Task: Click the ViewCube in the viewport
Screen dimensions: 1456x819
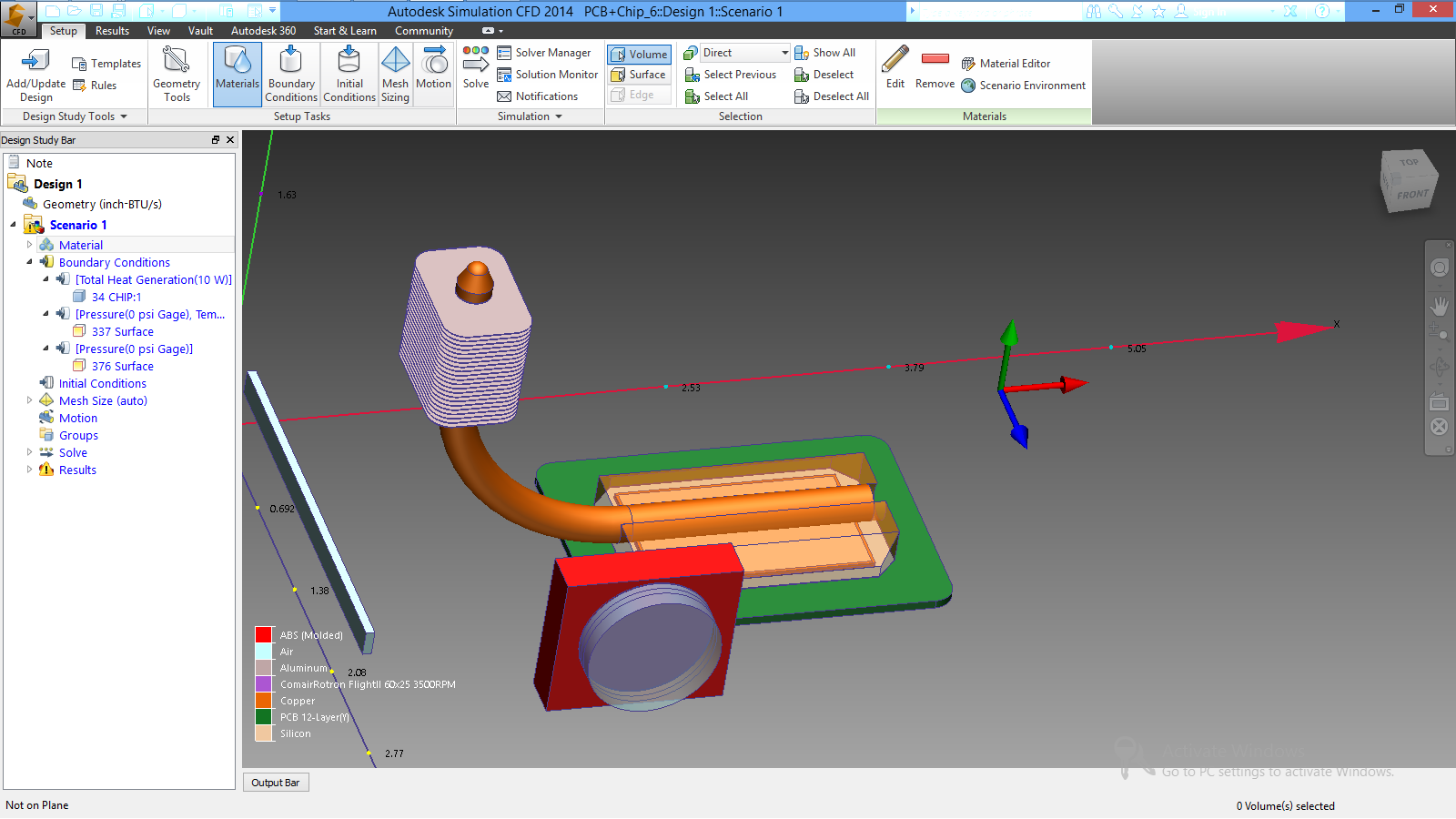Action: tap(1408, 180)
